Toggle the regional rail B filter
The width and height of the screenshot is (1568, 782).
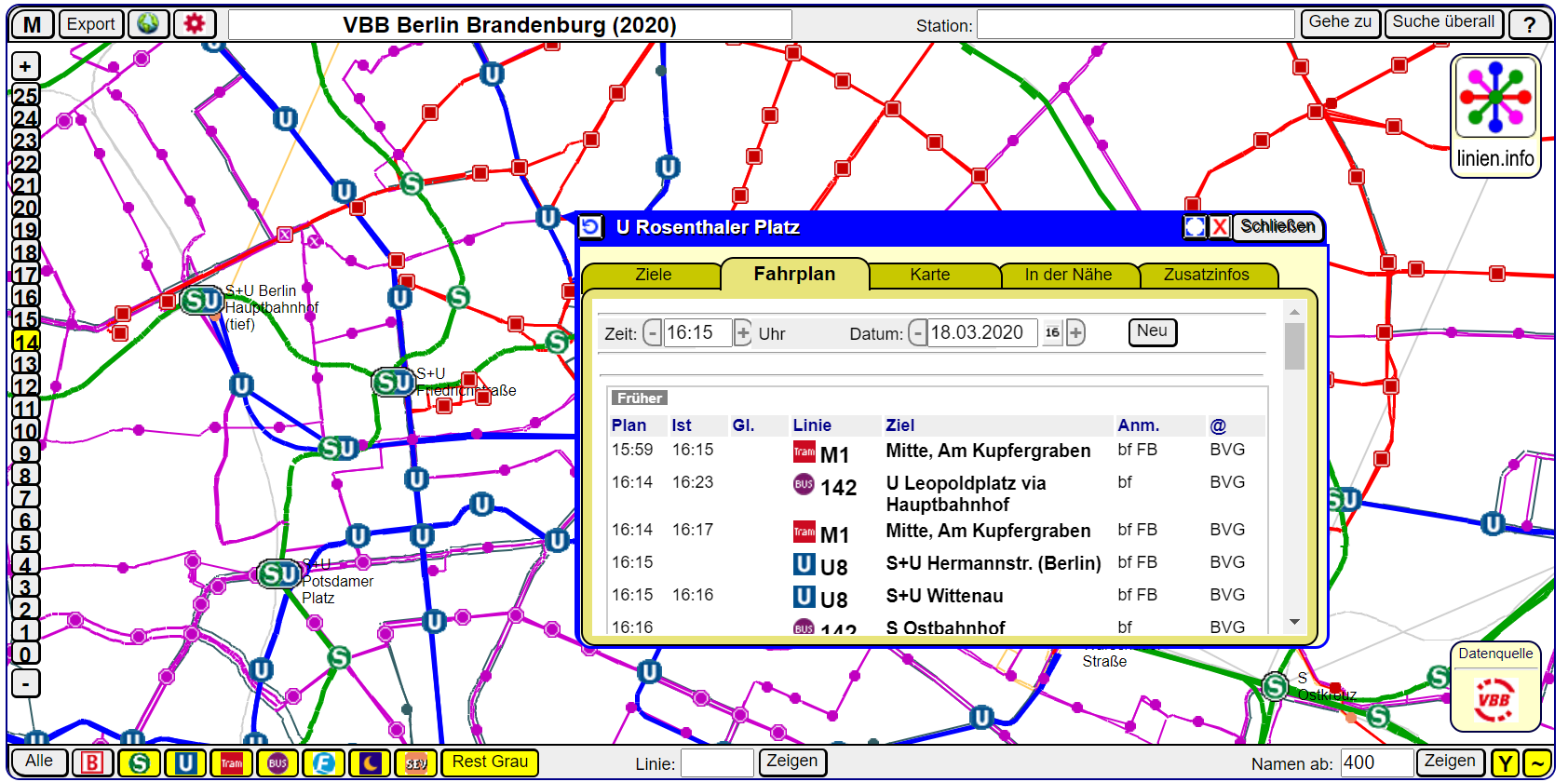pos(92,762)
